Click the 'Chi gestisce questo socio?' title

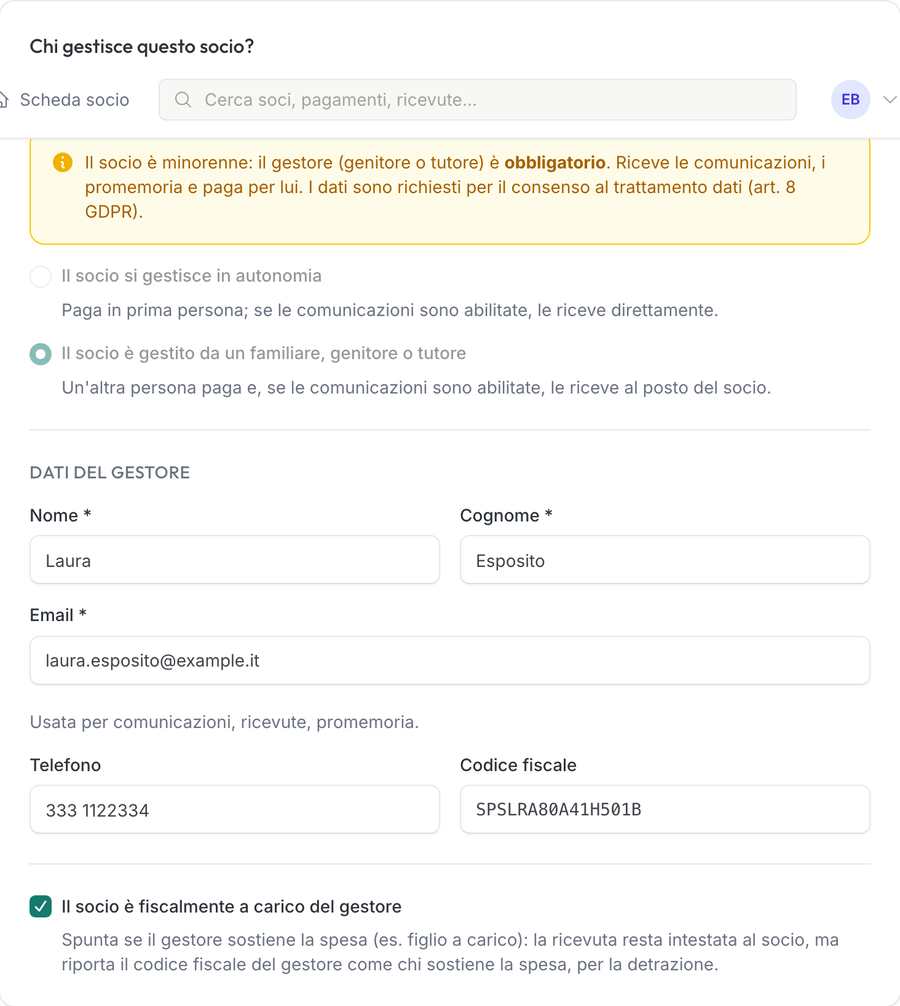point(142,46)
